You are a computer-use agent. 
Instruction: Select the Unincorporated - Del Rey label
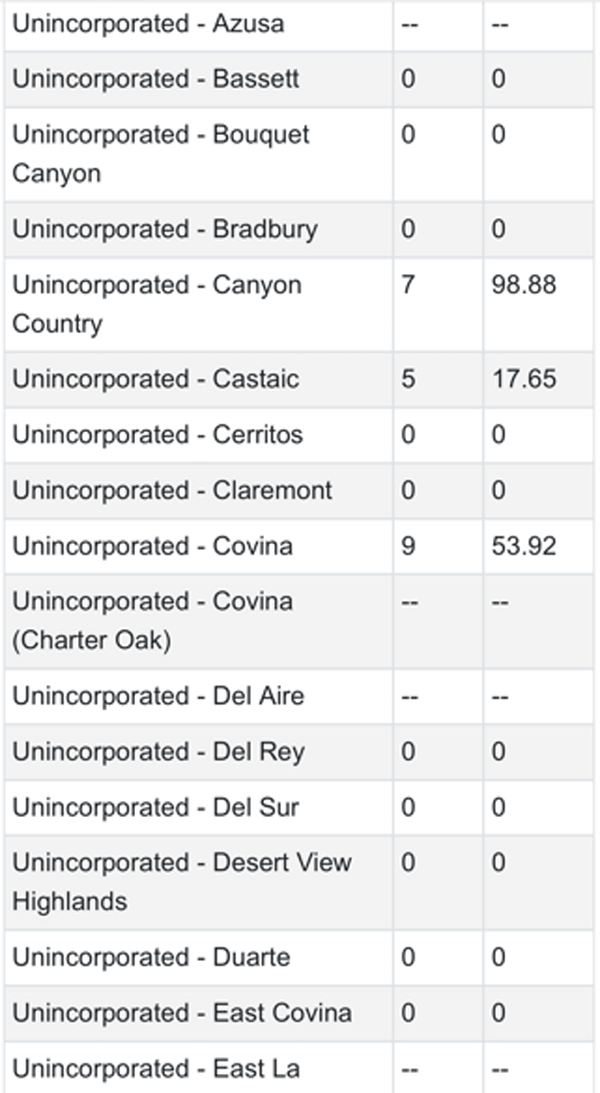coord(158,752)
